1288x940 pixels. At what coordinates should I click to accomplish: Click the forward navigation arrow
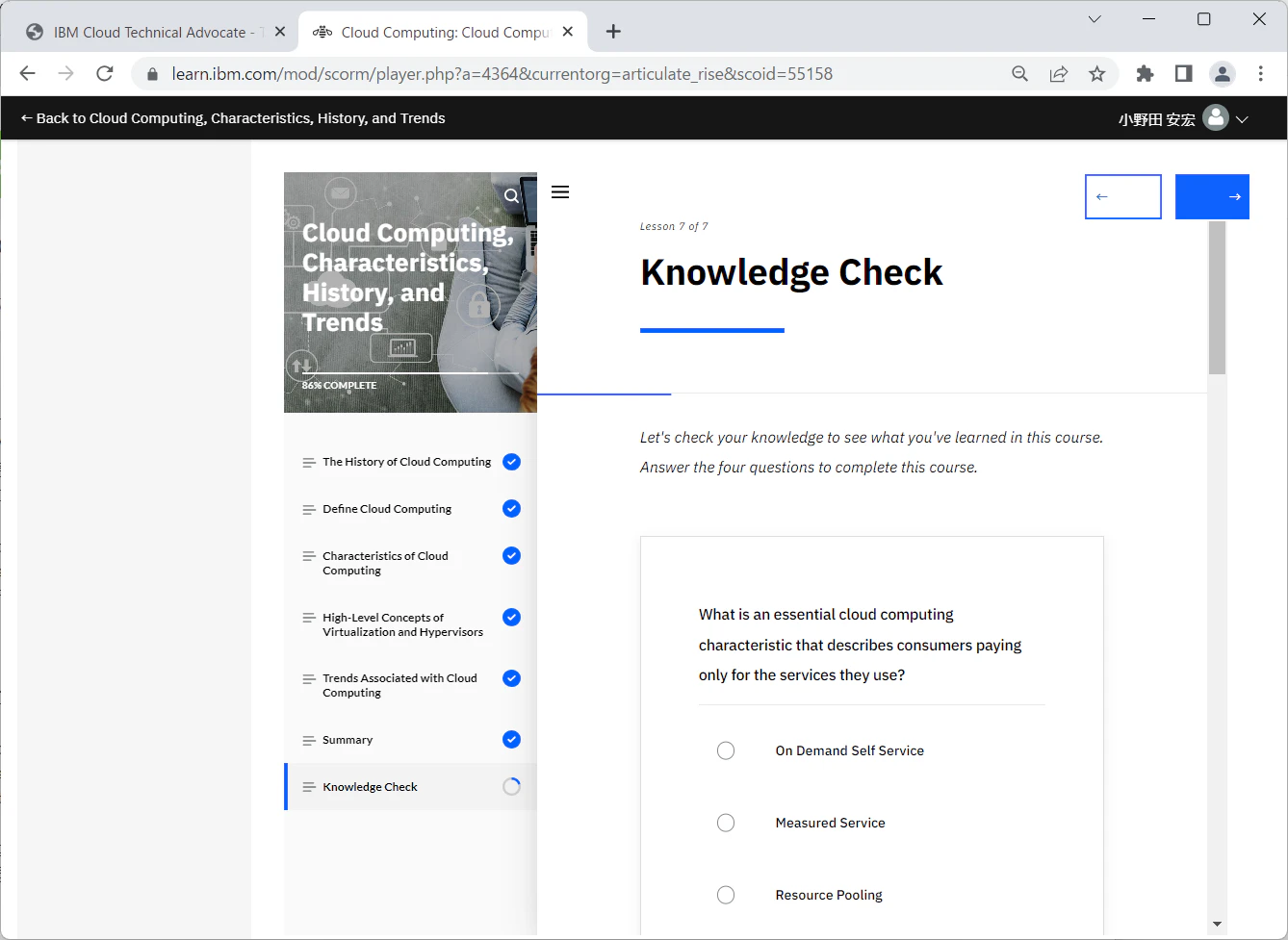click(x=65, y=74)
